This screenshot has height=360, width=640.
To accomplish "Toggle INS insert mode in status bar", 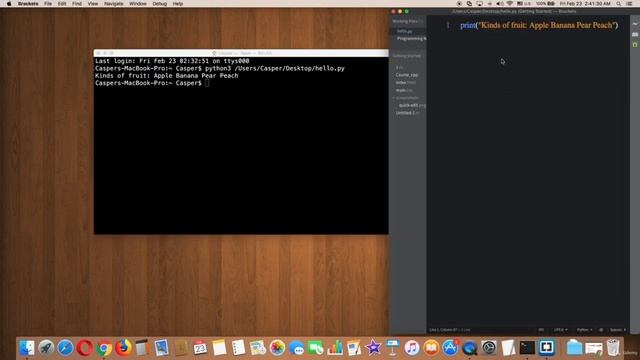I will click(x=541, y=330).
